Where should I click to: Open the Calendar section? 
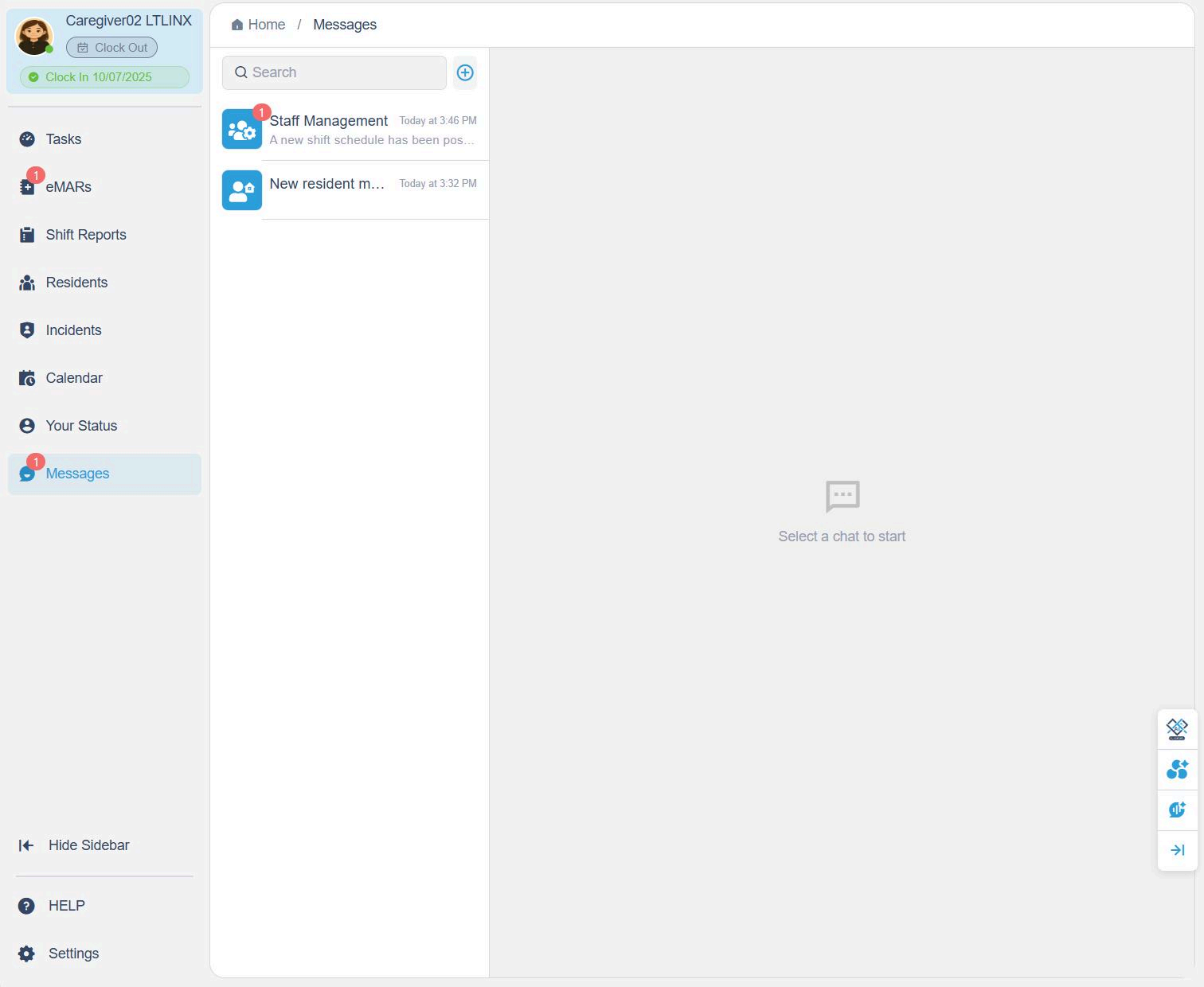click(74, 378)
